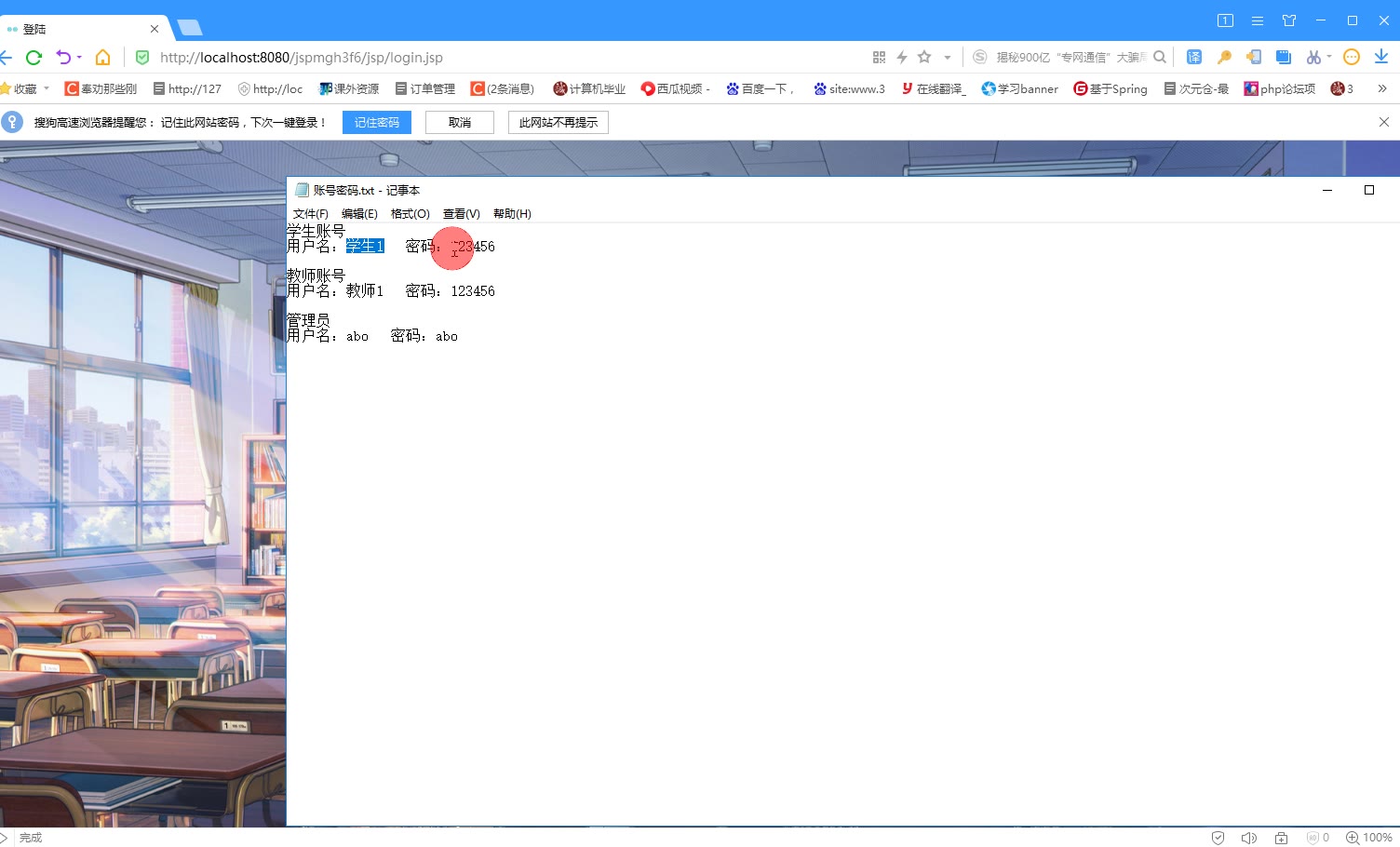The width and height of the screenshot is (1400, 847).
Task: Click the 管理员 heading in Notepad
Action: point(308,320)
